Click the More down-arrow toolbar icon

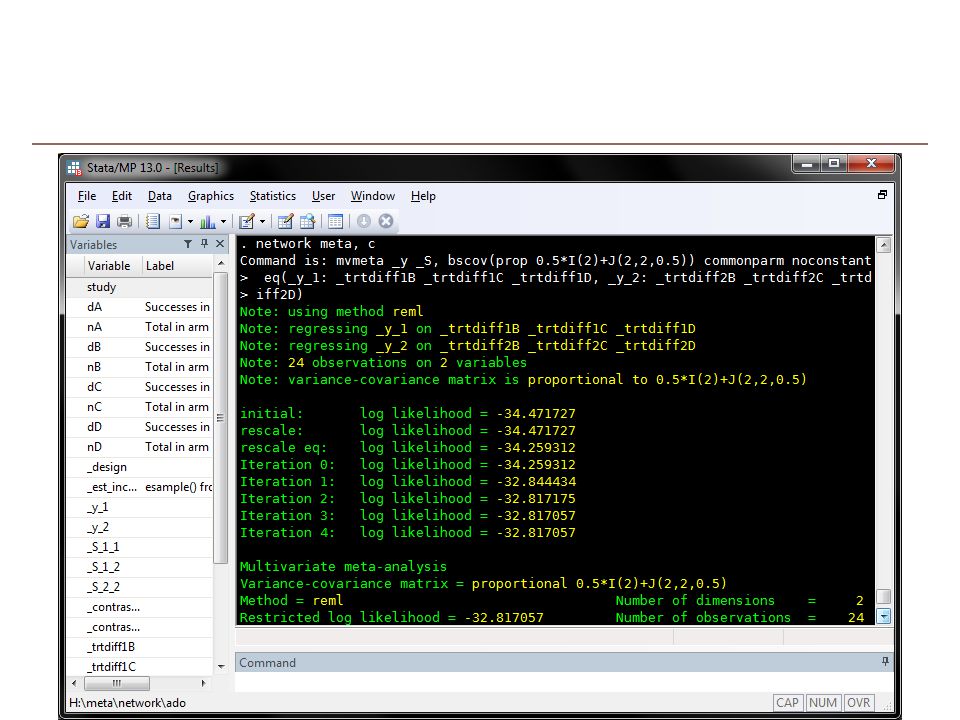click(x=364, y=222)
